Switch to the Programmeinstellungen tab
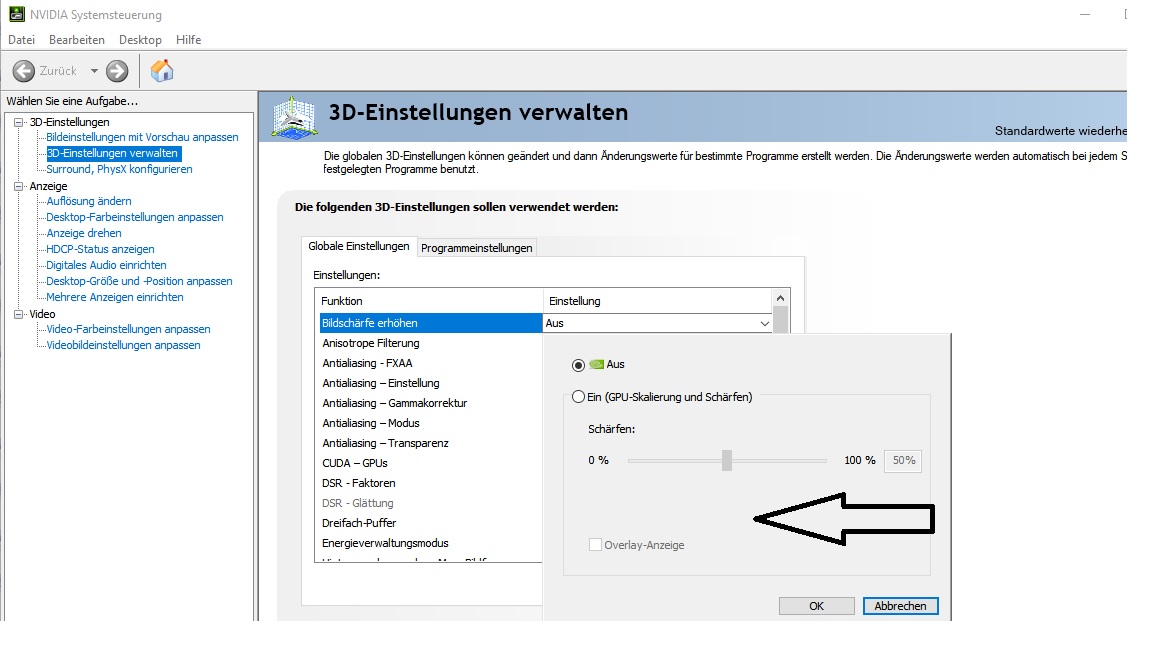 [x=477, y=248]
